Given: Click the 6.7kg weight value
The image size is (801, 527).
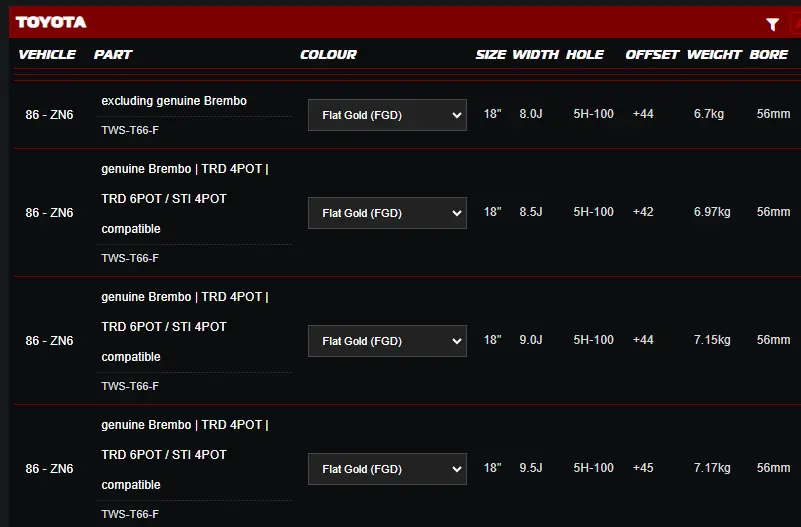Looking at the screenshot, I should (709, 114).
